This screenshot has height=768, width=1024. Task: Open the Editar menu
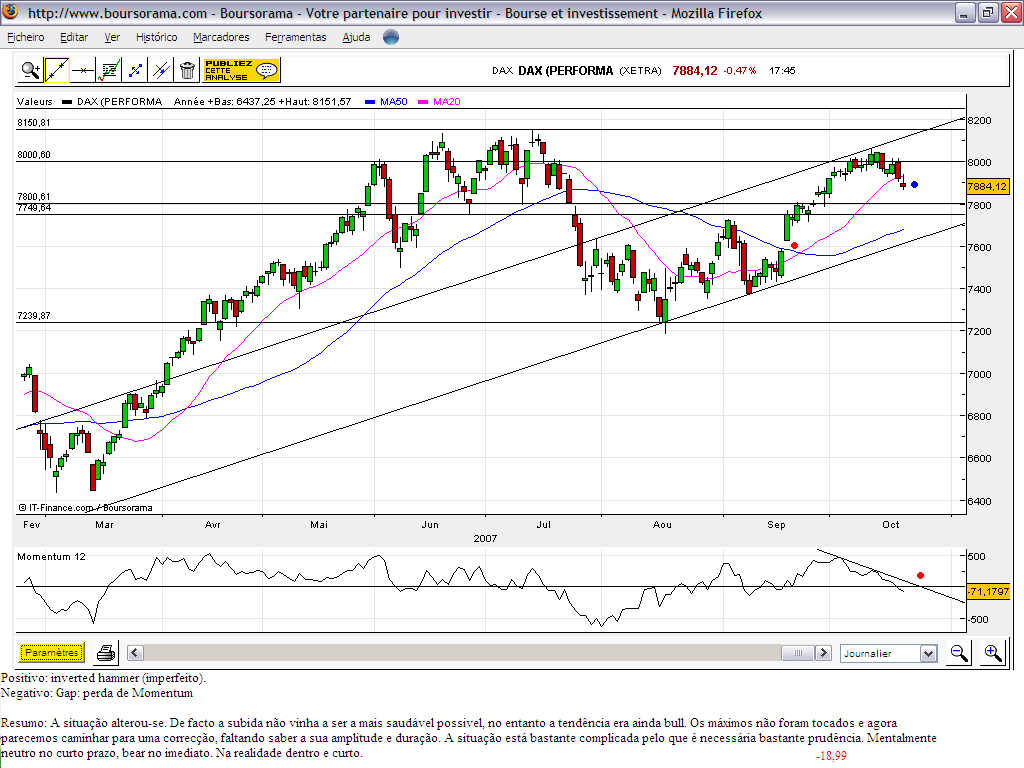click(74, 37)
